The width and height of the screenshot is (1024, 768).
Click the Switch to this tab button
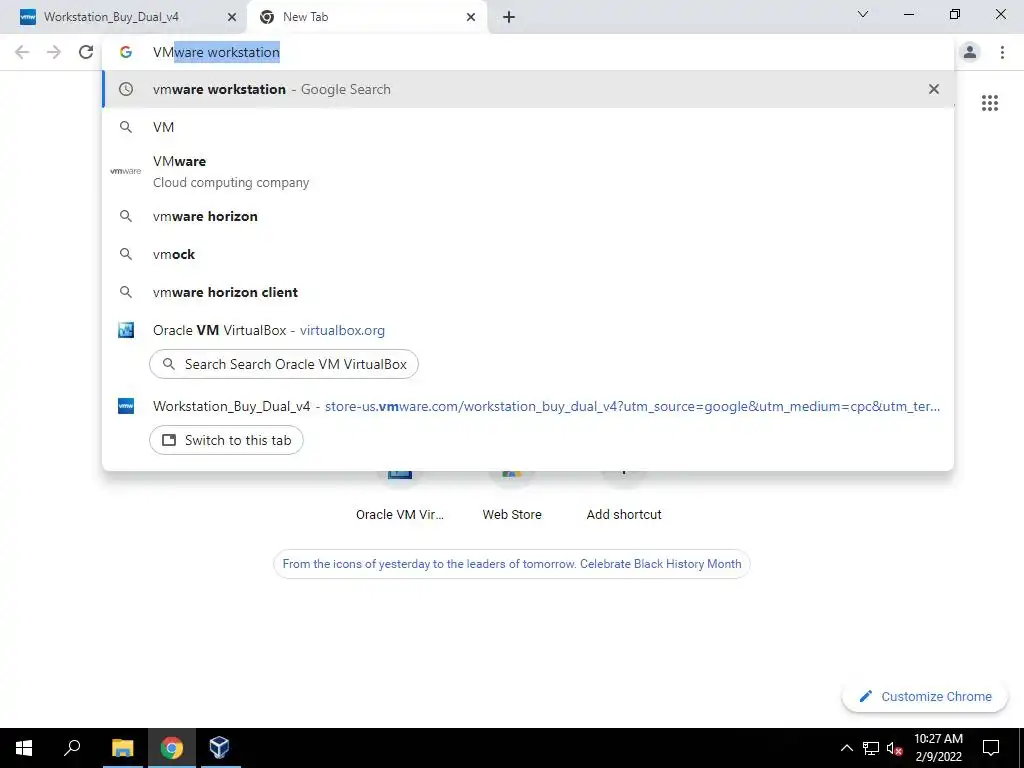226,440
